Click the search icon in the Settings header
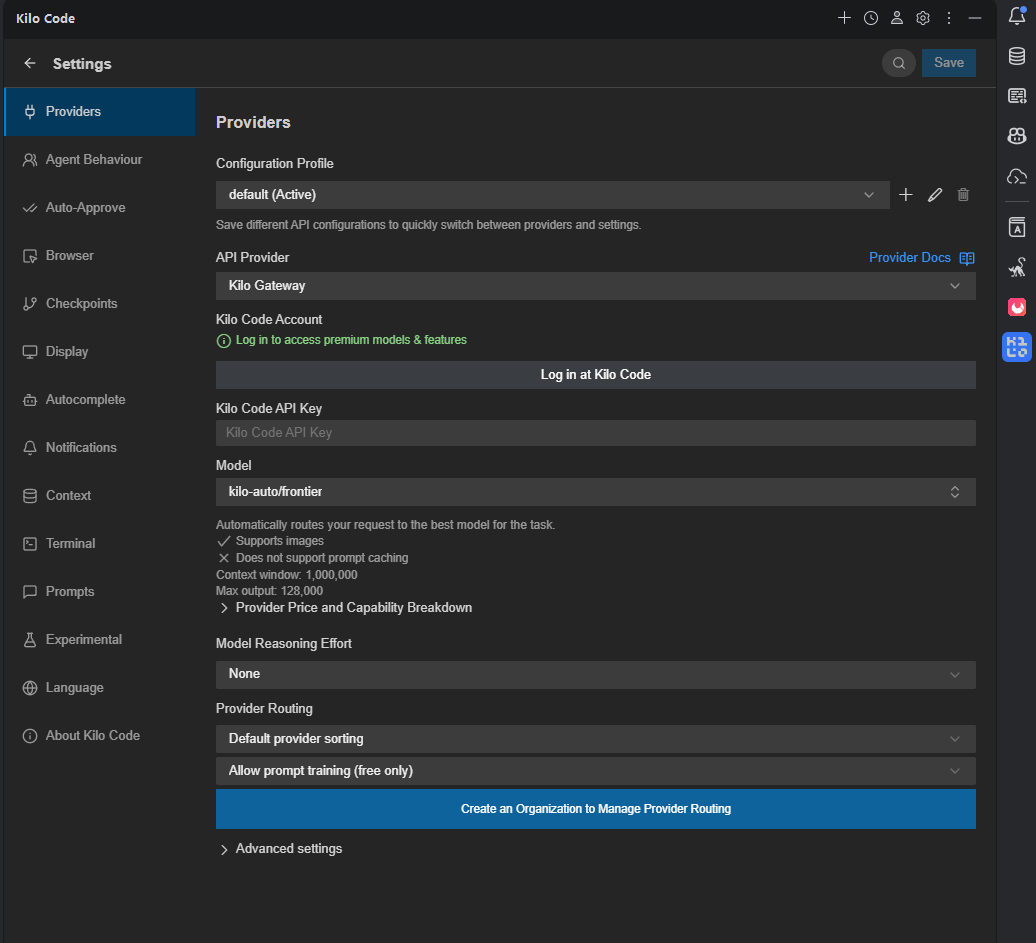The image size is (1036, 943). pyautogui.click(x=898, y=62)
